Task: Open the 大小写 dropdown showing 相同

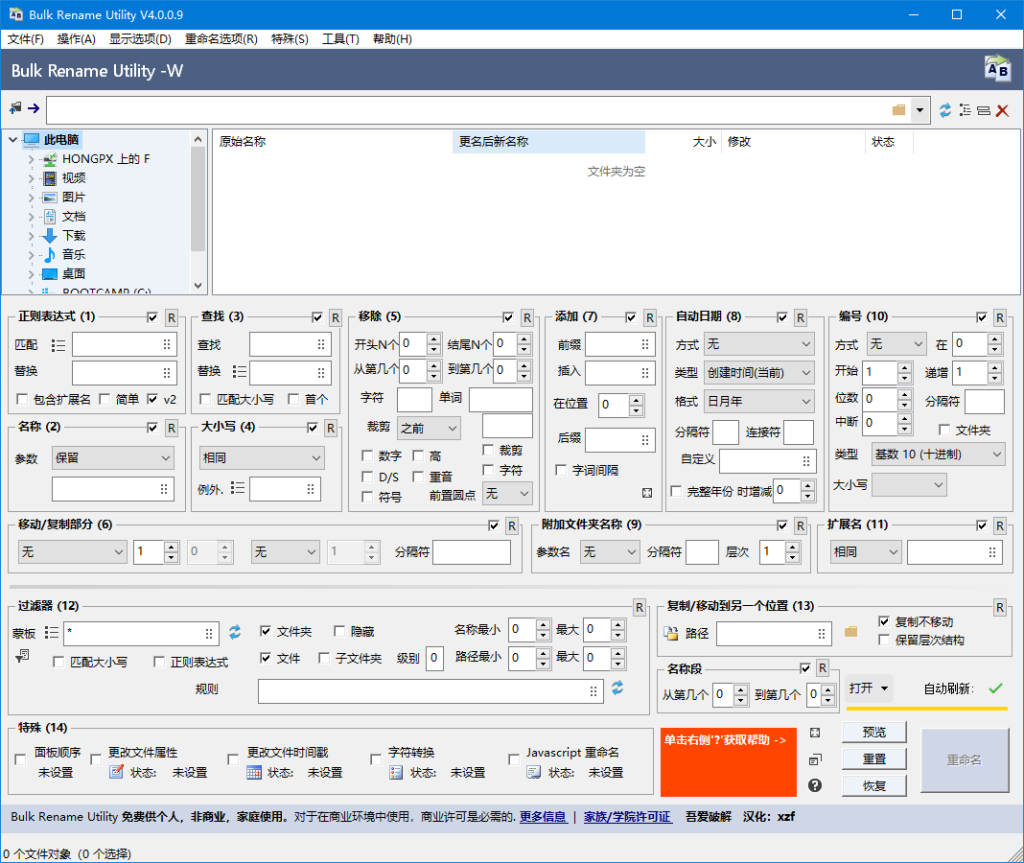Action: click(261, 458)
